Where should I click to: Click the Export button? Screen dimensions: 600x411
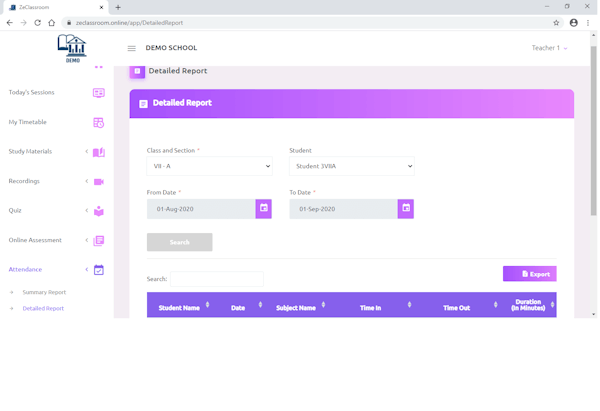coord(529,273)
